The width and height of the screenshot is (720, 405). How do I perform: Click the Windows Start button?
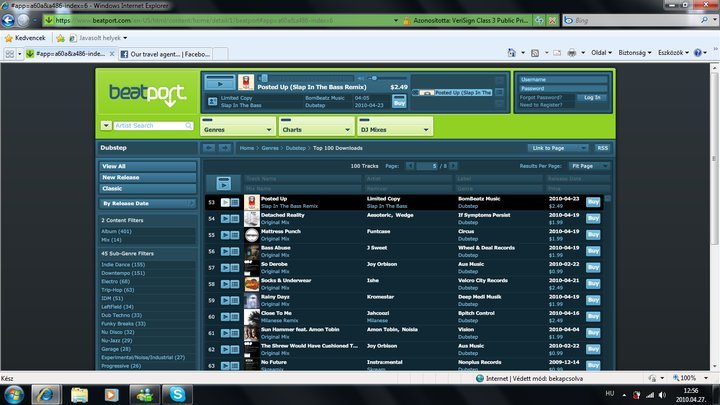click(14, 395)
